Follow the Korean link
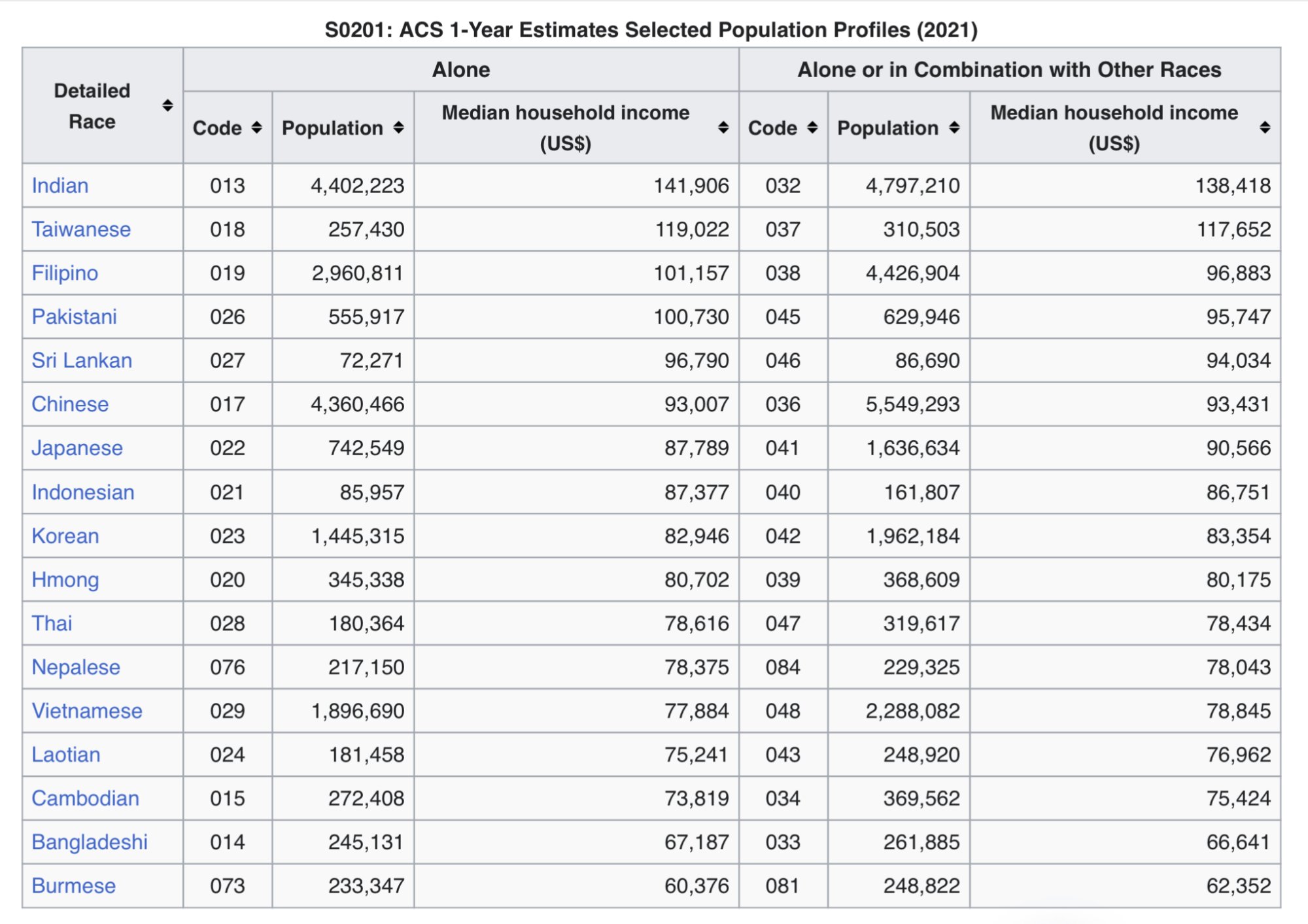 65,536
